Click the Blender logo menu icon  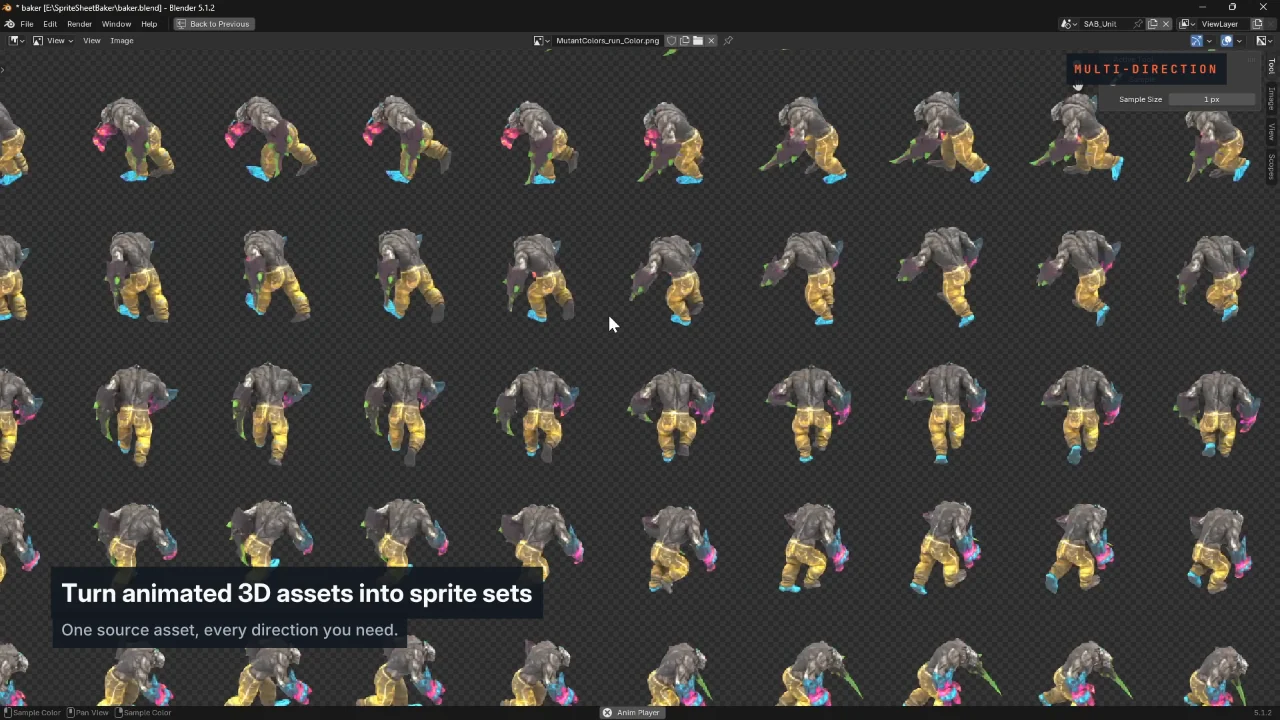coord(10,24)
